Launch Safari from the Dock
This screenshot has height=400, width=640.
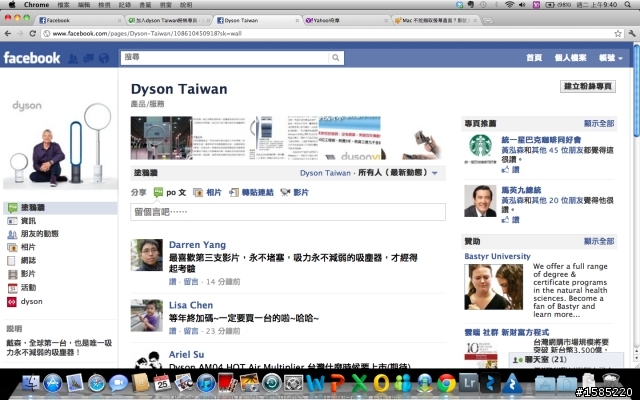click(97, 384)
